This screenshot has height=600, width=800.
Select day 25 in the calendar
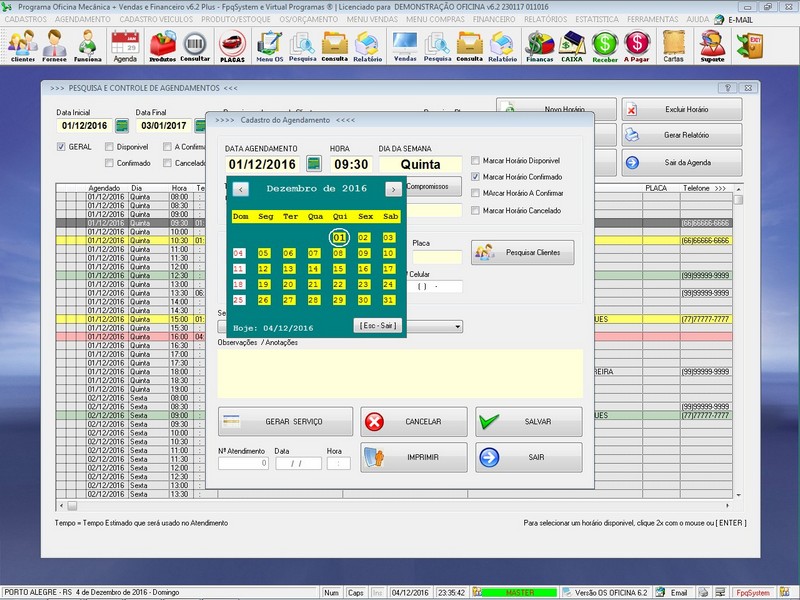238,300
